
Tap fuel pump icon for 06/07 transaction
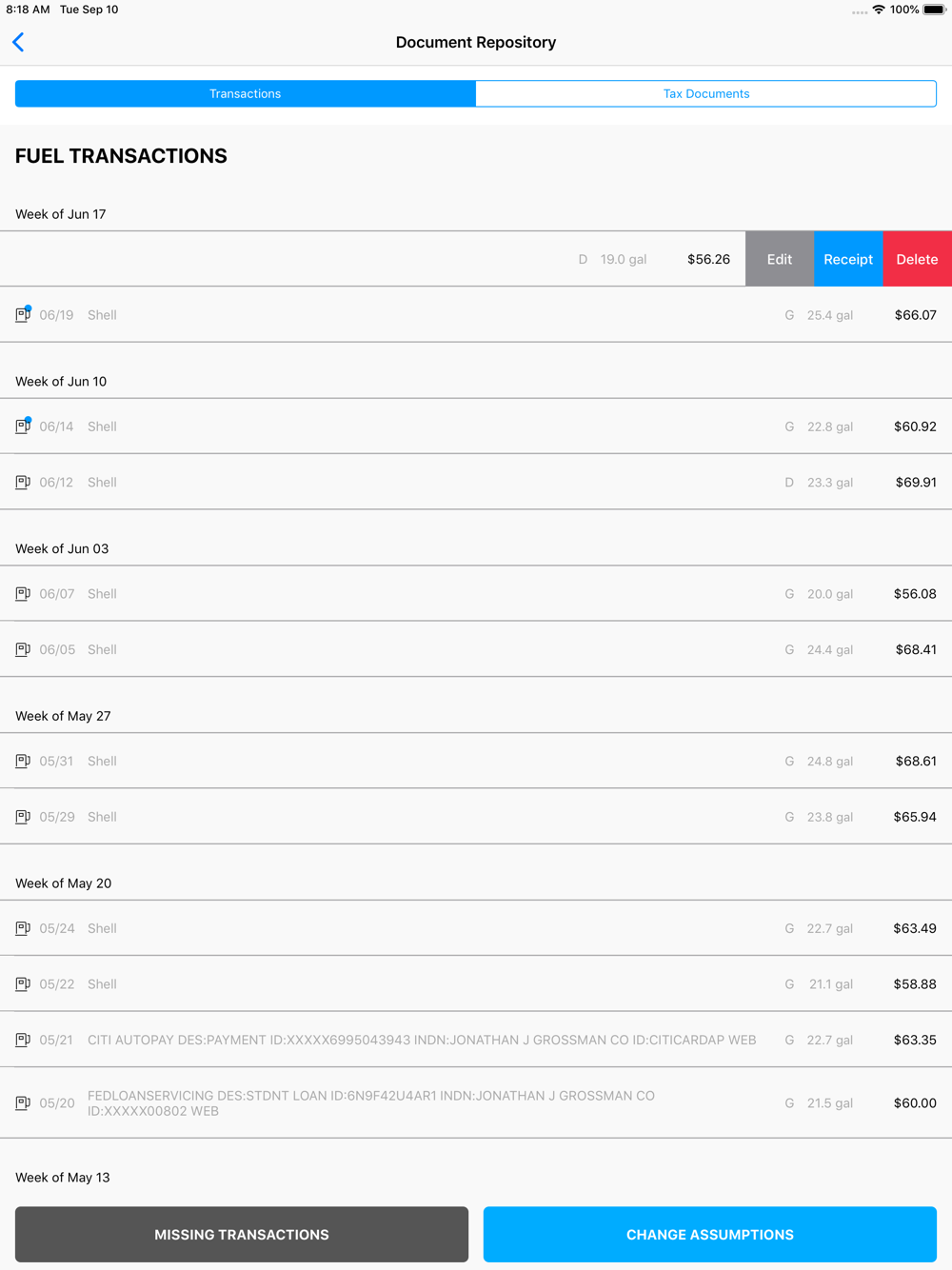(x=23, y=593)
